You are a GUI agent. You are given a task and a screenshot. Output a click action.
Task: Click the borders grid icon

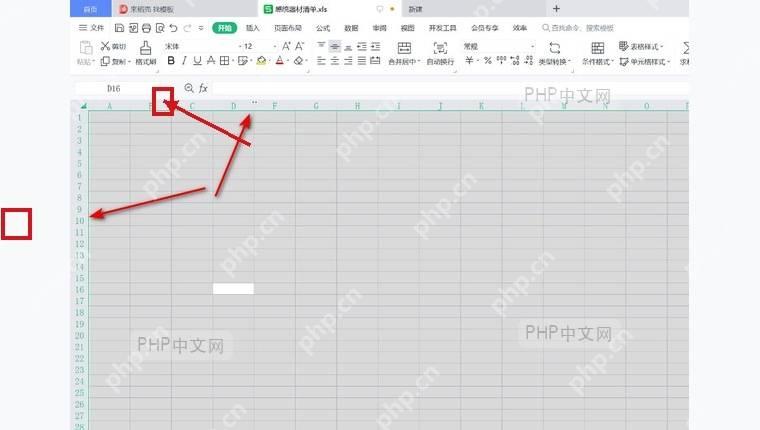[x=224, y=61]
